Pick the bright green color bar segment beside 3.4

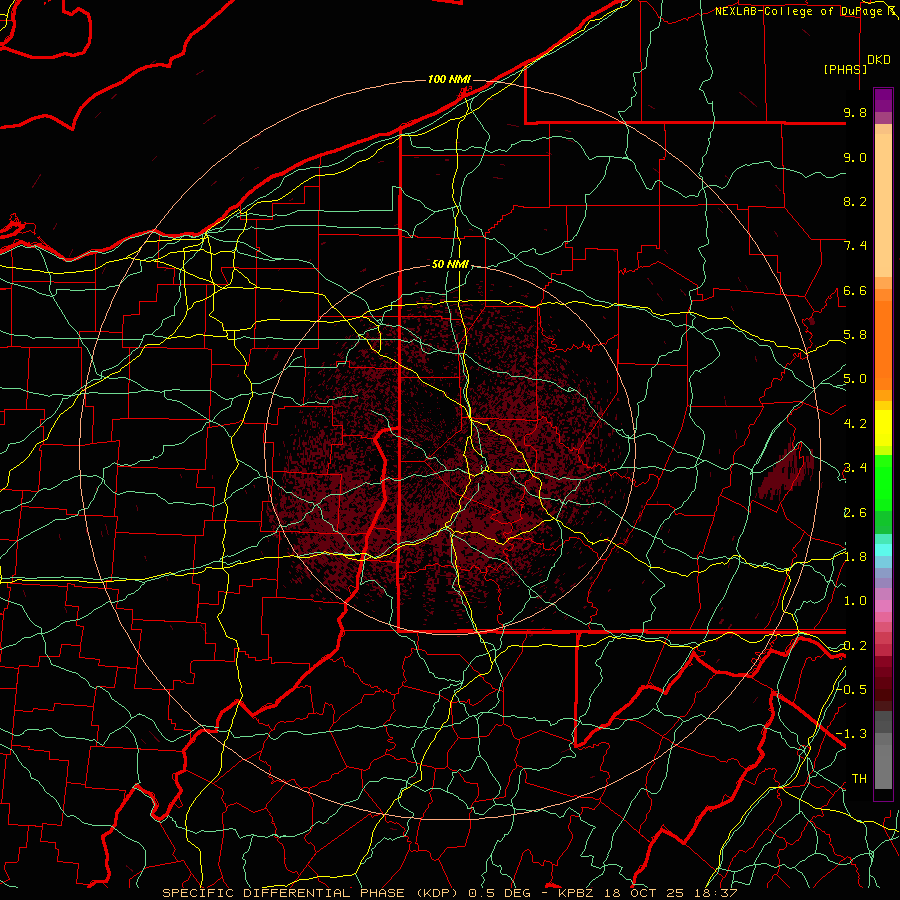pos(883,481)
